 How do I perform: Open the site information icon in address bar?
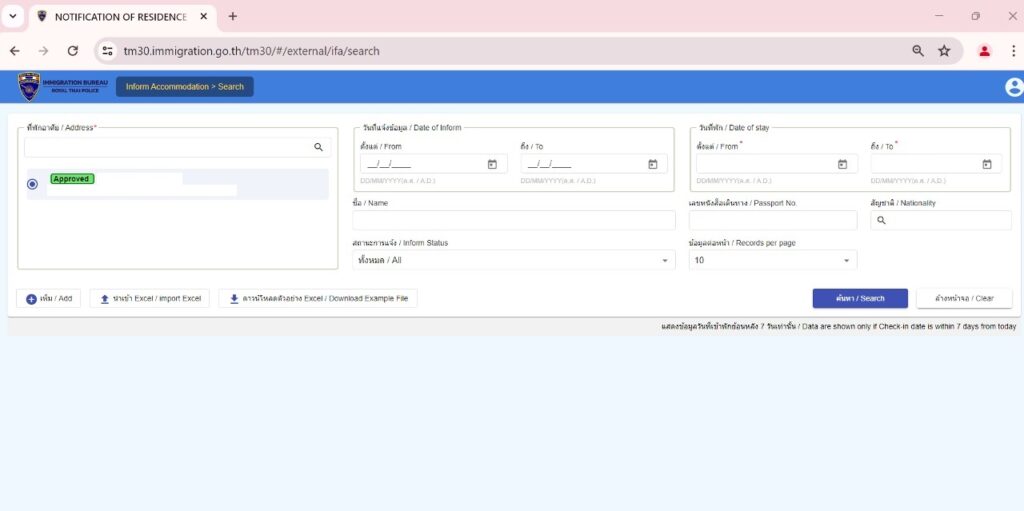pos(108,51)
